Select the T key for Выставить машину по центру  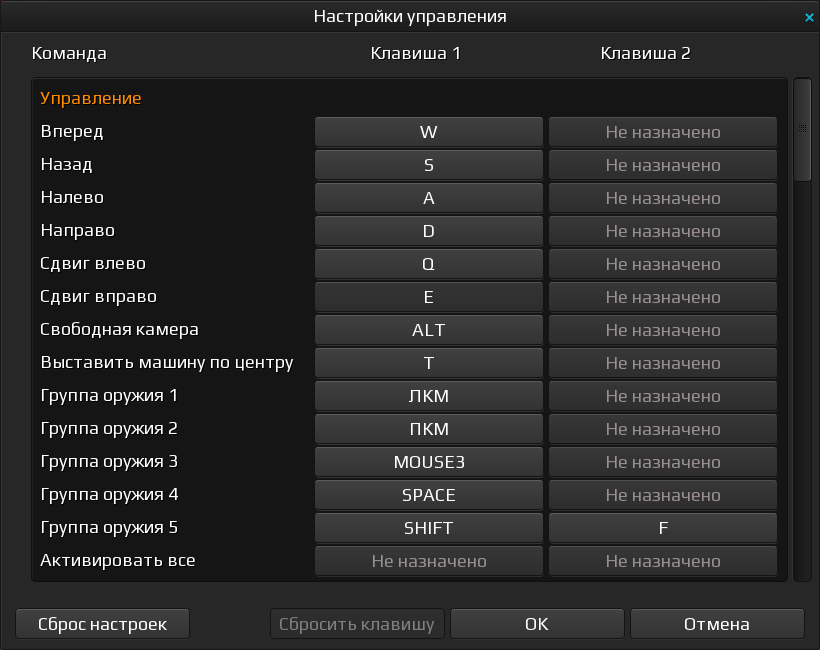(428, 362)
